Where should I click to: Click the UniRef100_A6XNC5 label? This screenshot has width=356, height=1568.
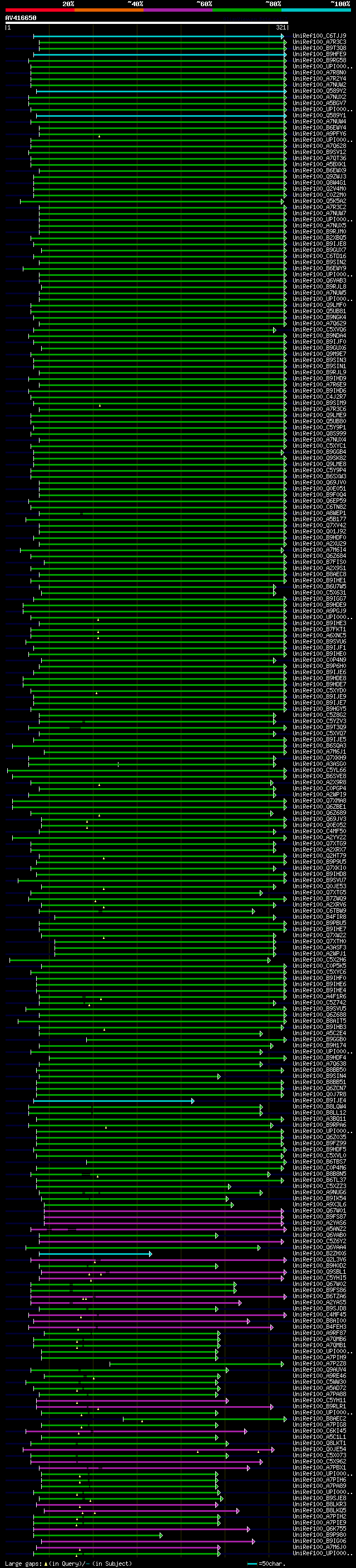coord(319,635)
